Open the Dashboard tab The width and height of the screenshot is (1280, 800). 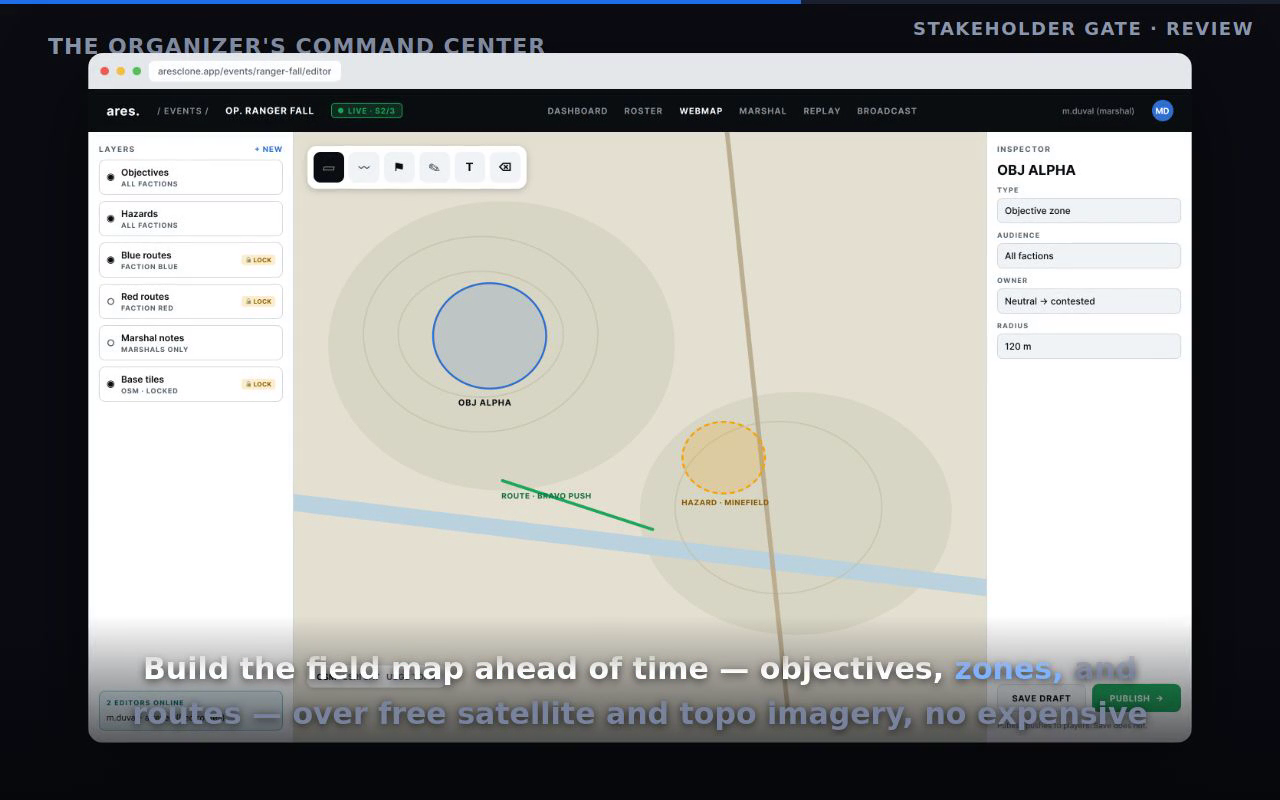pos(577,111)
